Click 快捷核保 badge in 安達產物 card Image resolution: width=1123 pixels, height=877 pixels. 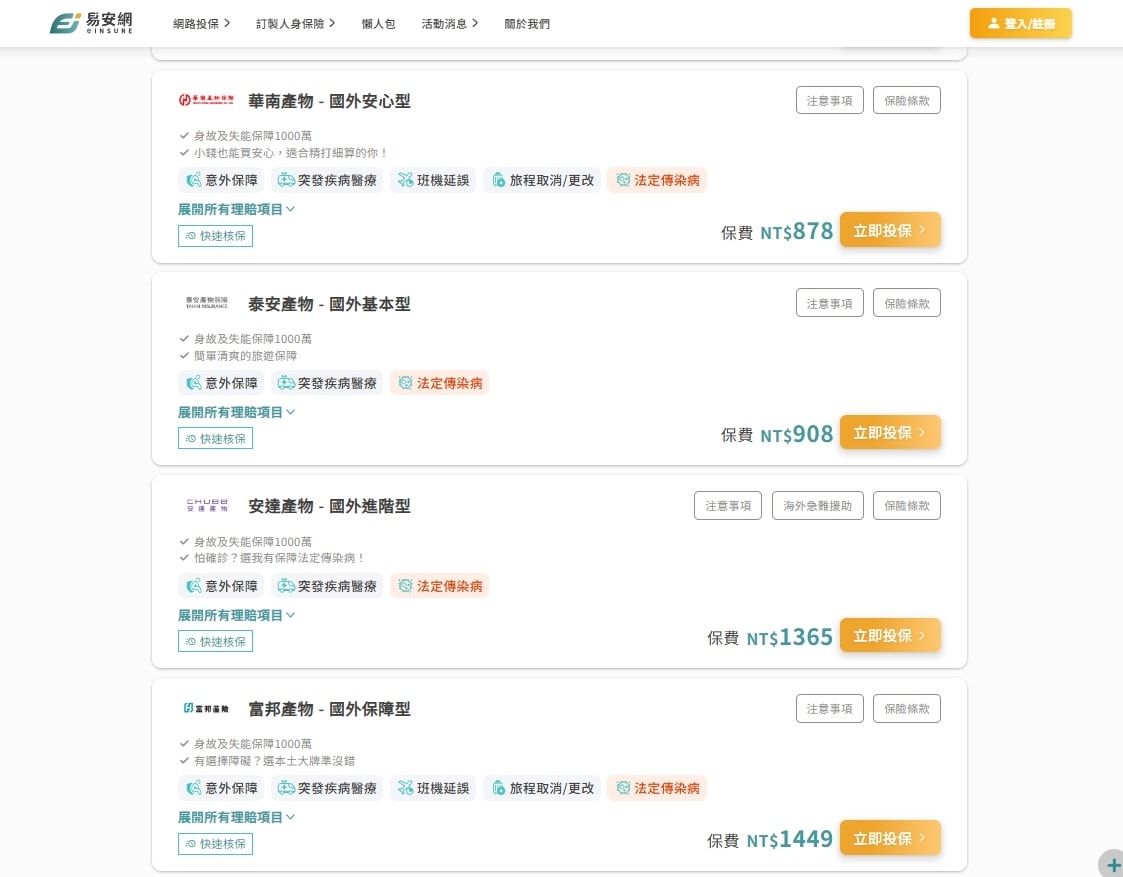[x=216, y=641]
